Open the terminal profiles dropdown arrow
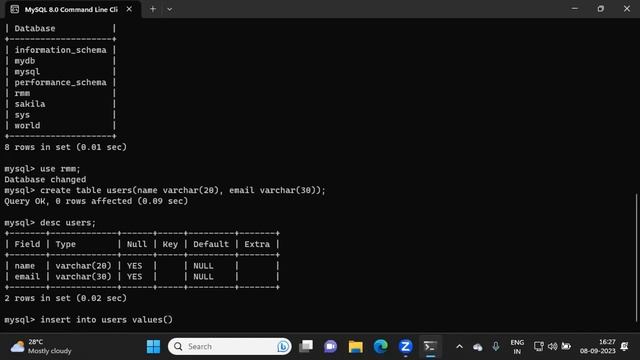640x360 pixels. [x=169, y=9]
